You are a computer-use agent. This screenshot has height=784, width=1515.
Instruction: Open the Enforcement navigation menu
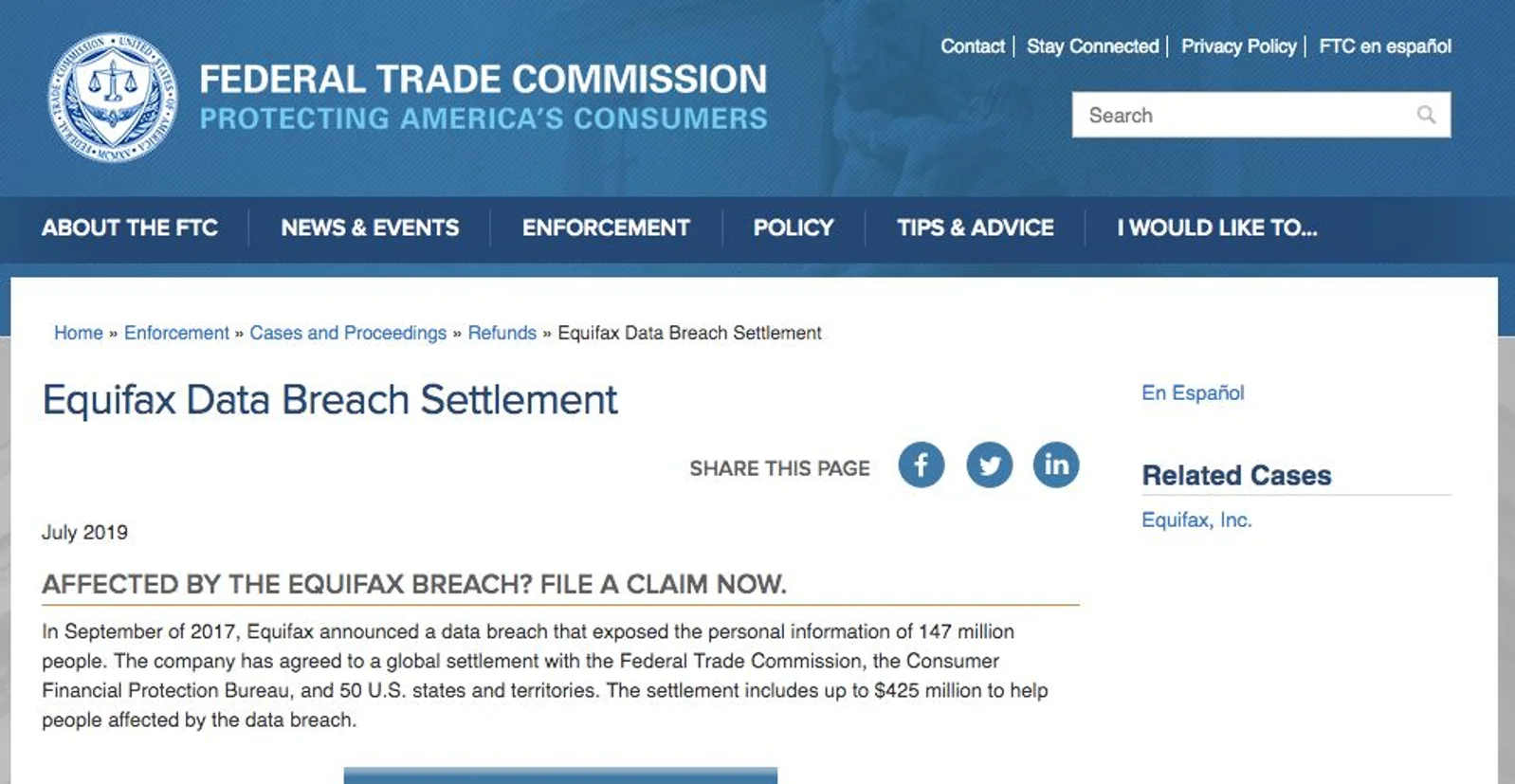pyautogui.click(x=606, y=228)
